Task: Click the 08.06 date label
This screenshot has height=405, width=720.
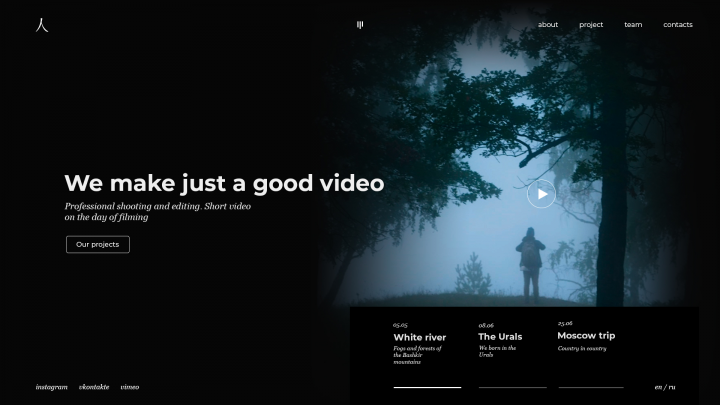Action: [x=486, y=325]
